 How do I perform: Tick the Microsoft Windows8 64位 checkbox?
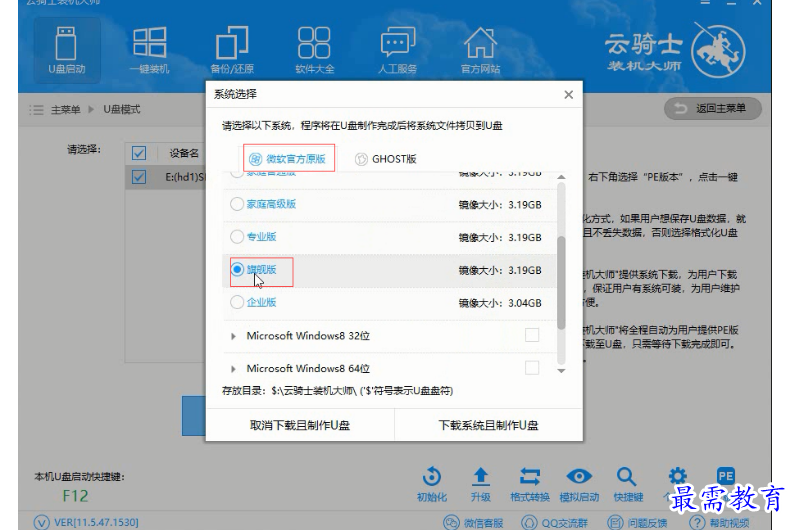click(532, 368)
